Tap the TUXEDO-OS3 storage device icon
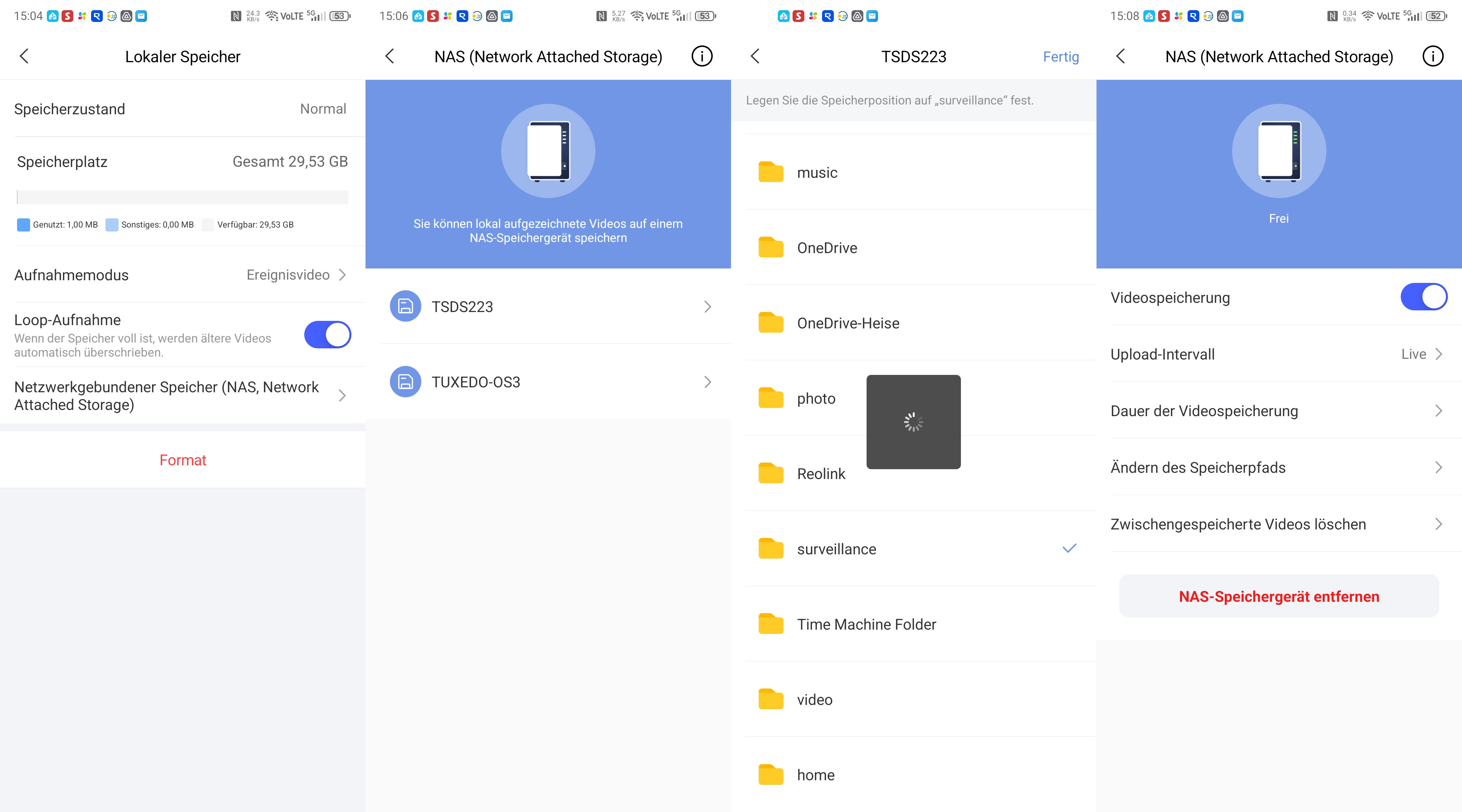This screenshot has height=812, width=1462. (x=405, y=382)
